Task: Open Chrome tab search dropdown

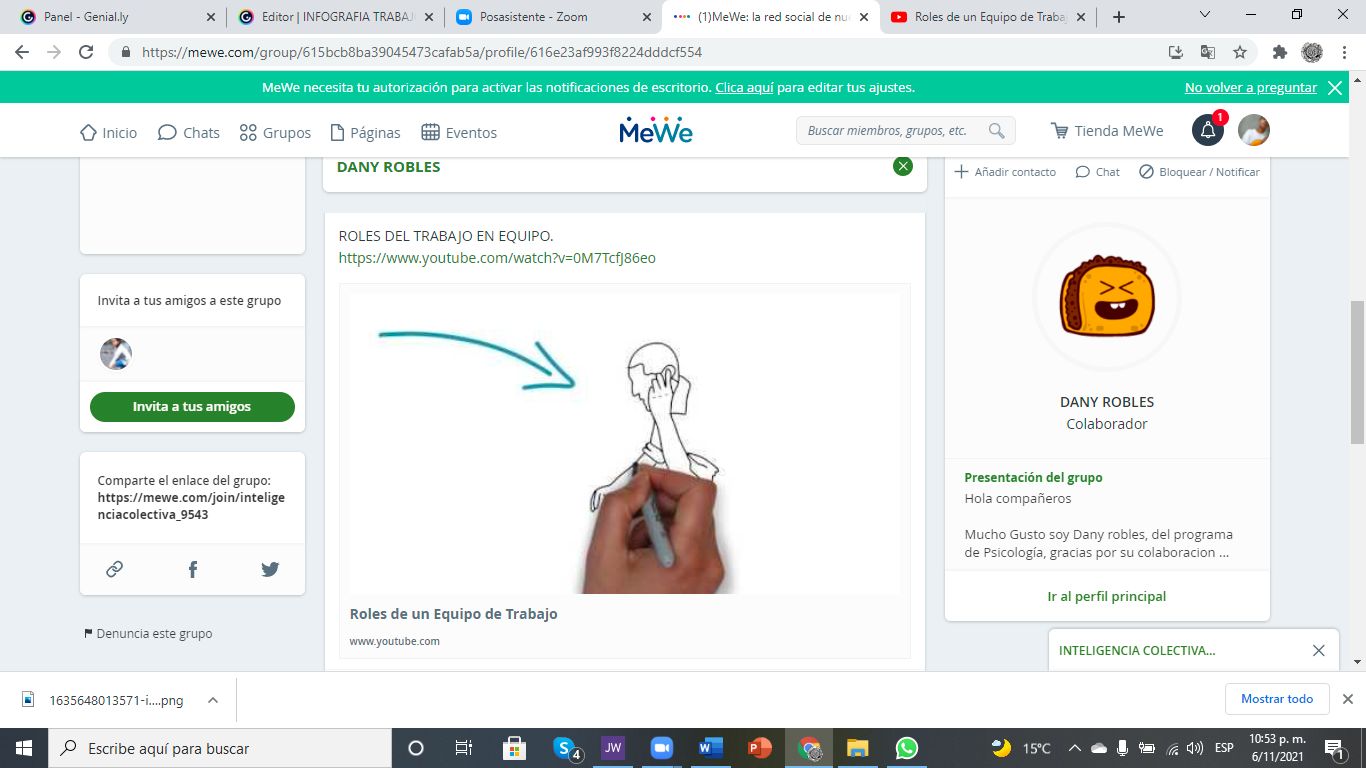Action: tap(1205, 16)
